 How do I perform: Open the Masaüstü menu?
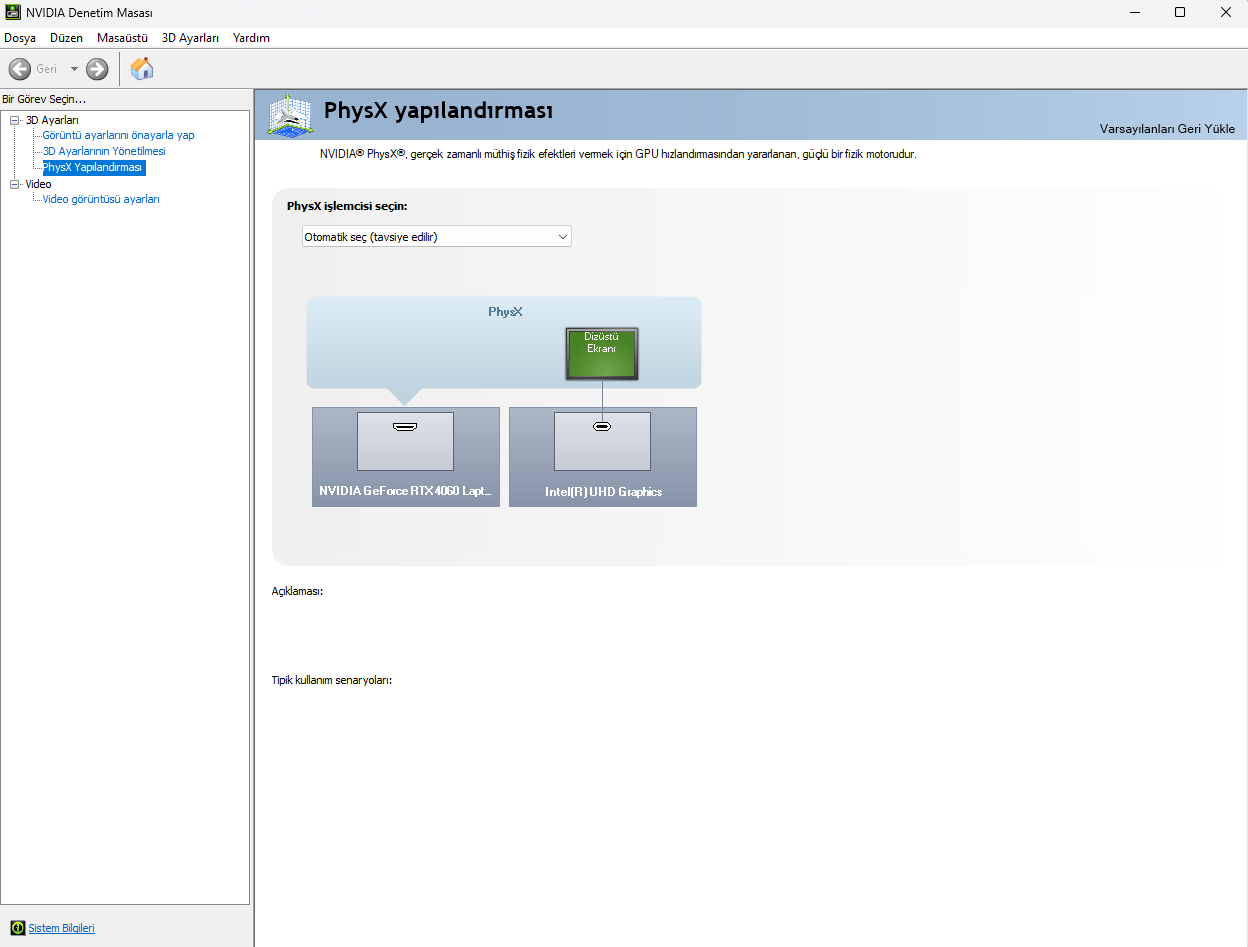[122, 38]
